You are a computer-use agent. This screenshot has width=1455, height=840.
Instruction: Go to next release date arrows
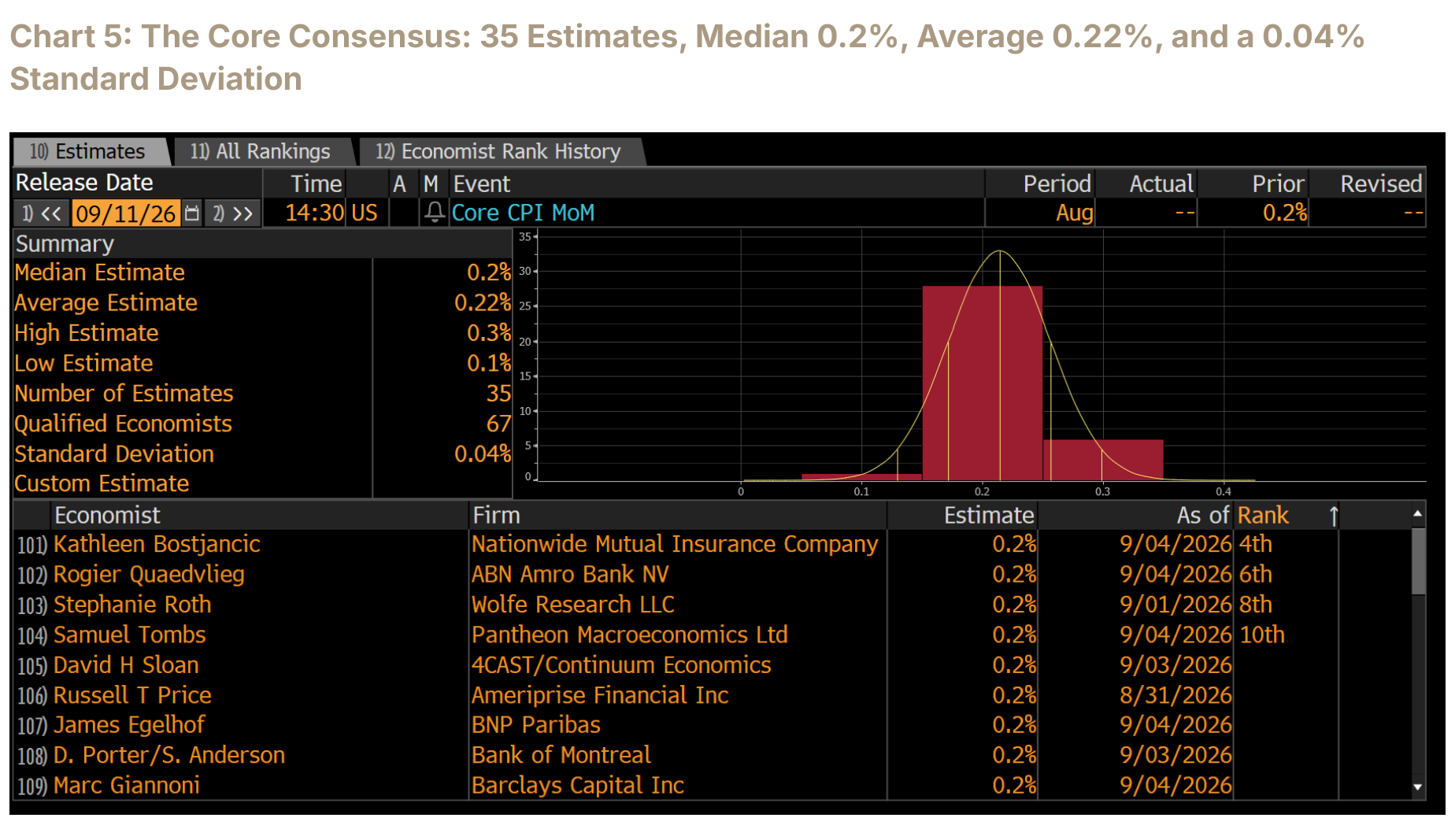point(232,213)
